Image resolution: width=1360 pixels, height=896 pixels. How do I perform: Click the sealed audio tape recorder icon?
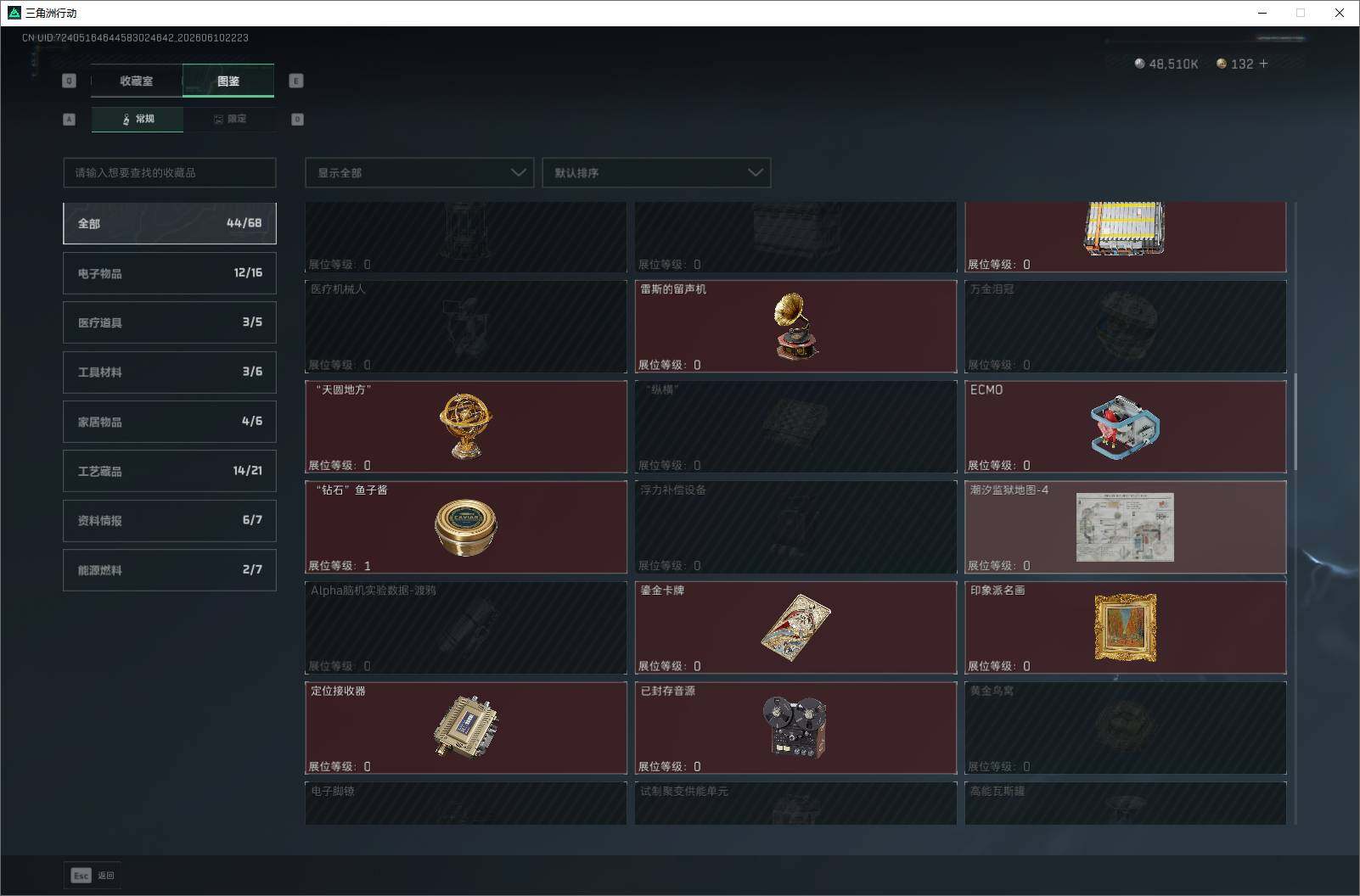coord(795,727)
